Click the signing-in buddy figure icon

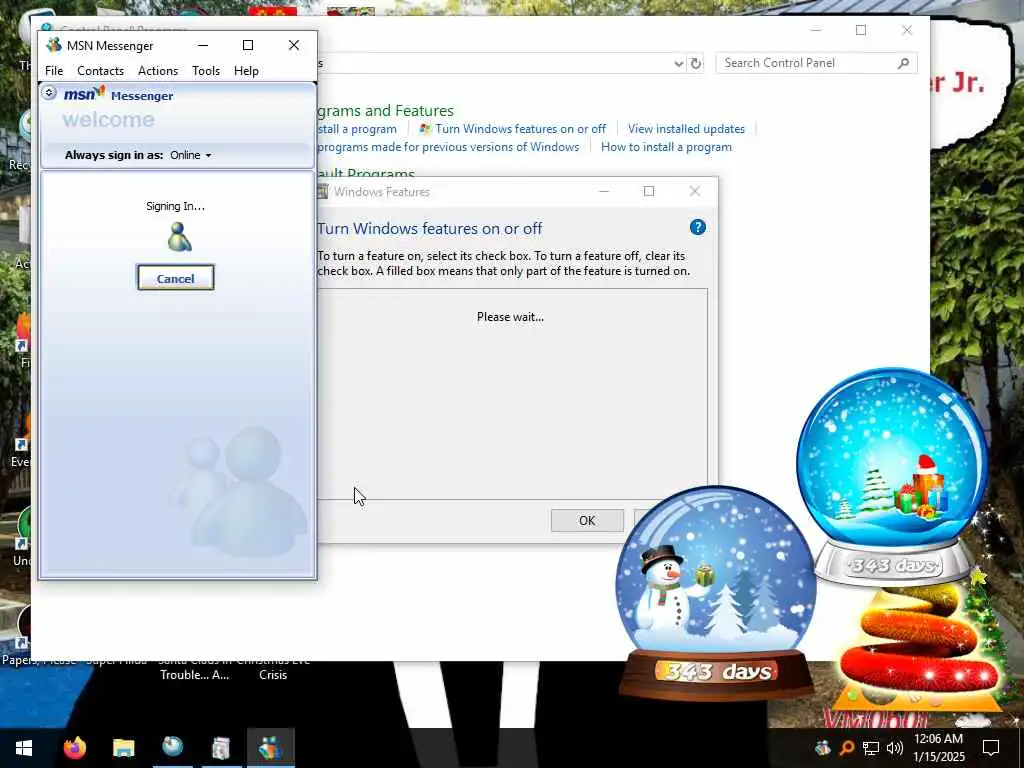[x=178, y=236]
